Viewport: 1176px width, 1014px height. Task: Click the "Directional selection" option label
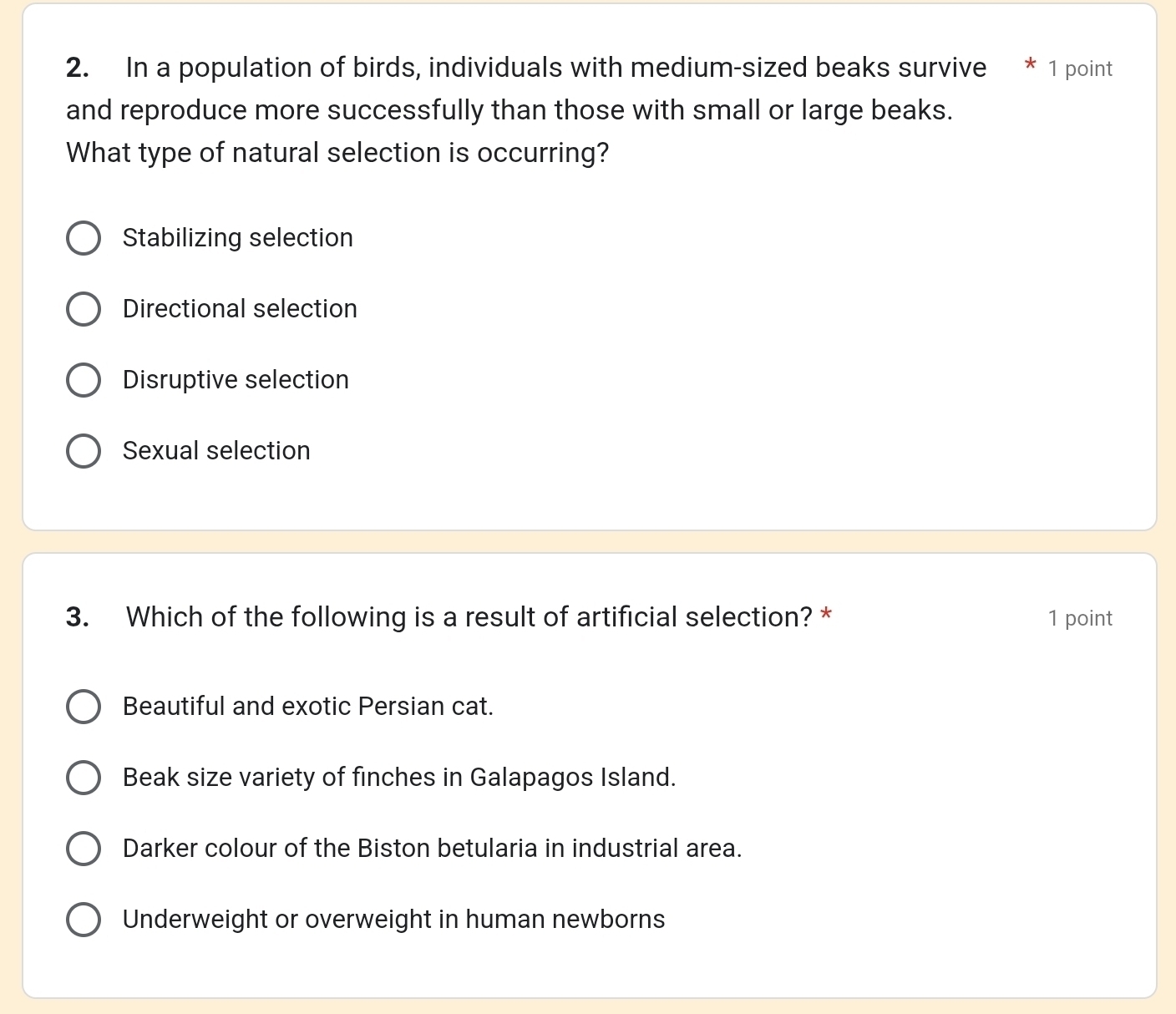coord(240,309)
